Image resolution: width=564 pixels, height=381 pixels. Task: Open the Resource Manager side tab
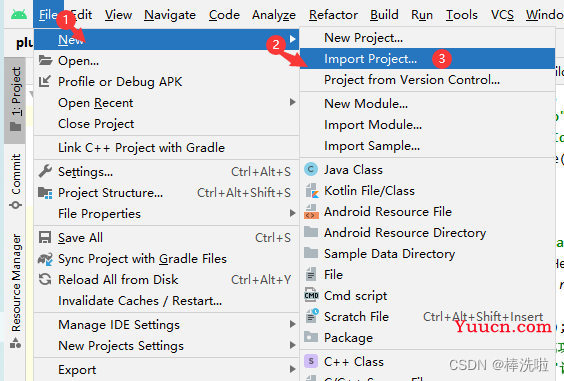pyautogui.click(x=15, y=291)
